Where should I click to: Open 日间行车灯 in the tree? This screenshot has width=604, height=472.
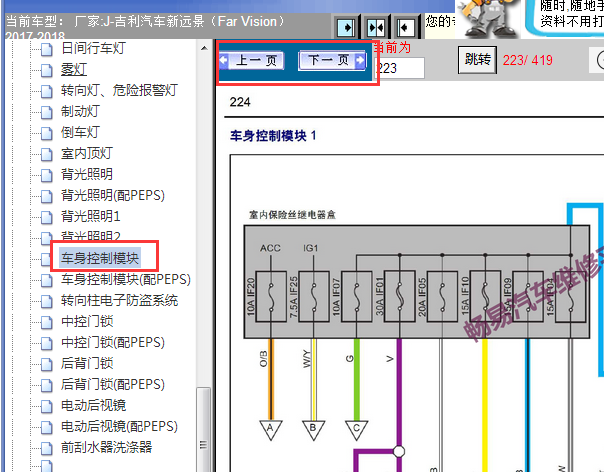(x=93, y=49)
